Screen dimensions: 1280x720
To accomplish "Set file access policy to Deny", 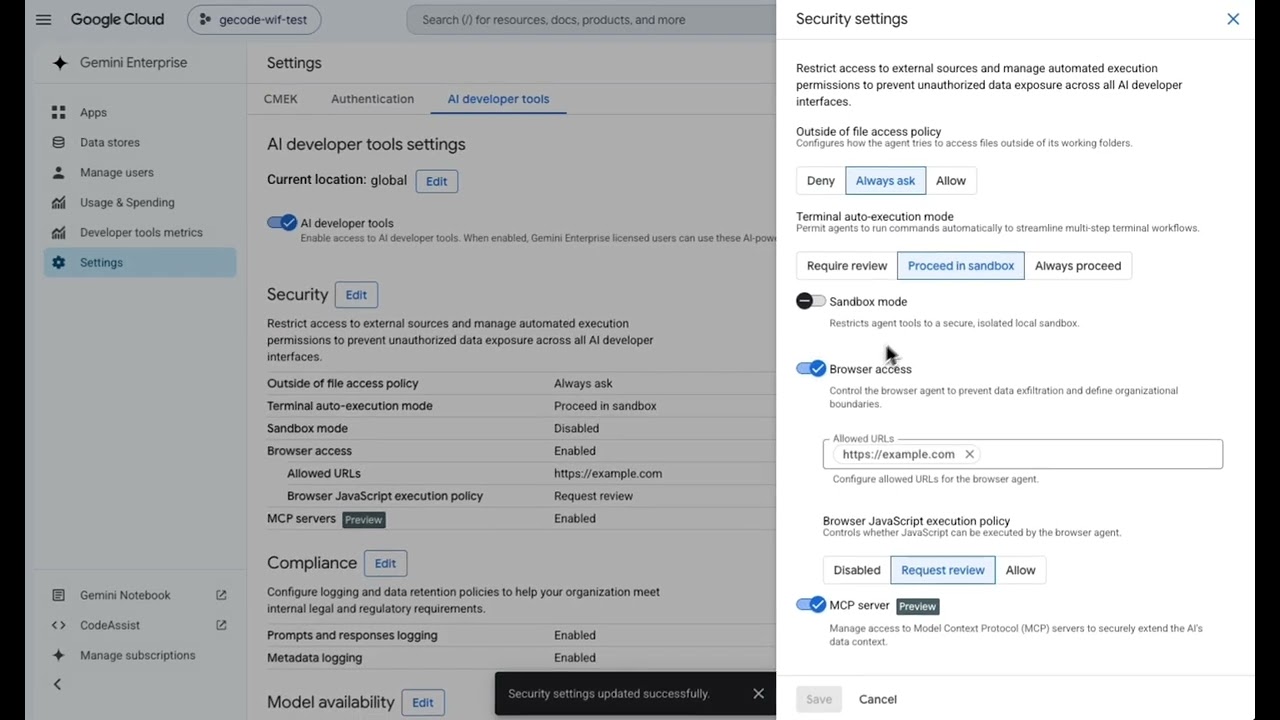I will point(821,181).
